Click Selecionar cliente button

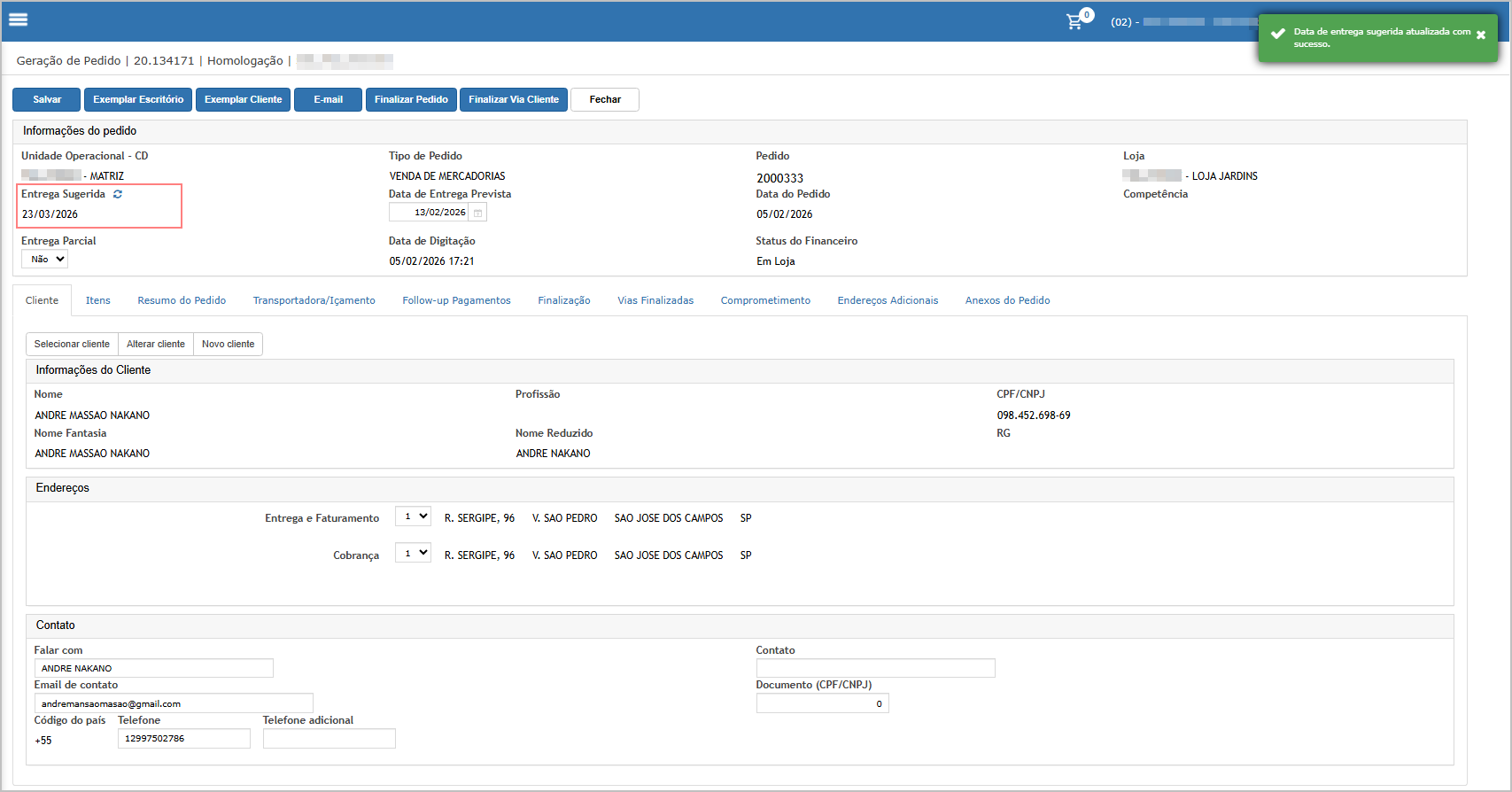point(72,344)
